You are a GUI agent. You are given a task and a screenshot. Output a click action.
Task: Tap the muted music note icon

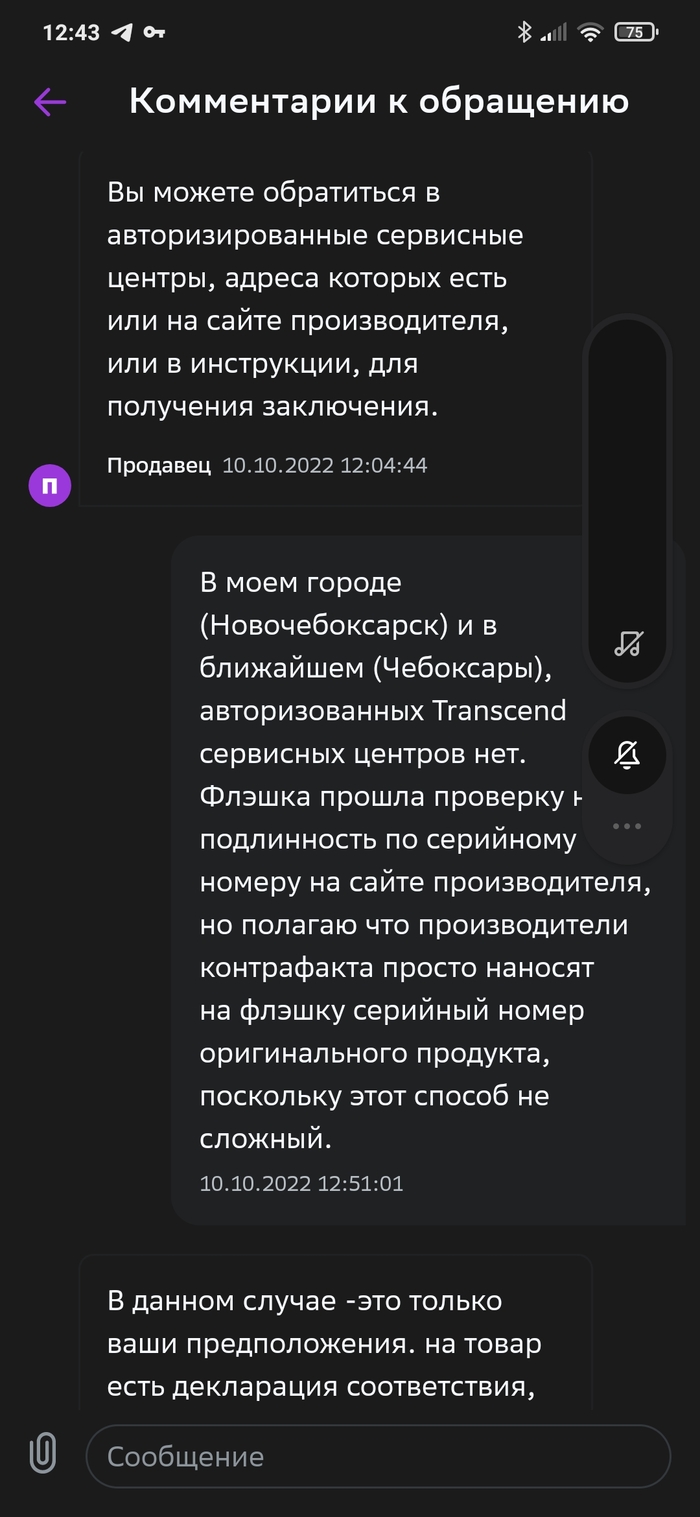tap(627, 643)
